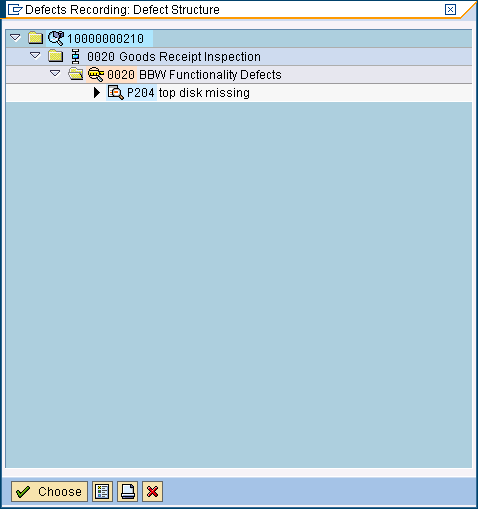Expand the P204 top disk missing node
Image resolution: width=478 pixels, height=509 pixels.
click(x=97, y=92)
